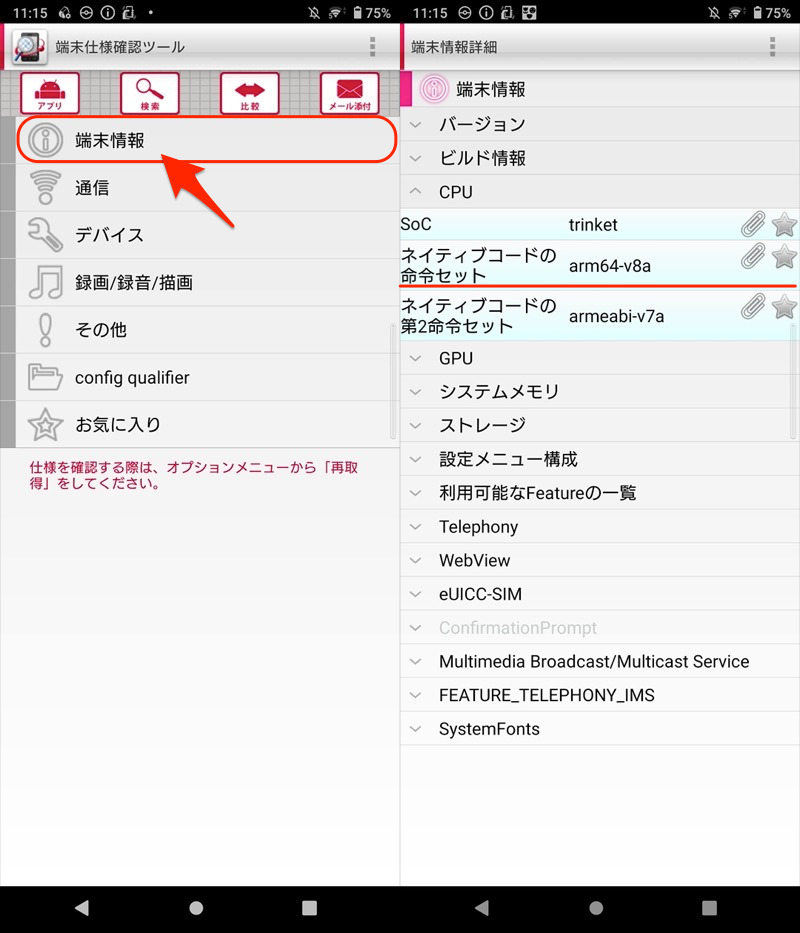Image resolution: width=800 pixels, height=933 pixels.
Task: Tap paperclip icon on arm64-v8a row
Action: 753,257
